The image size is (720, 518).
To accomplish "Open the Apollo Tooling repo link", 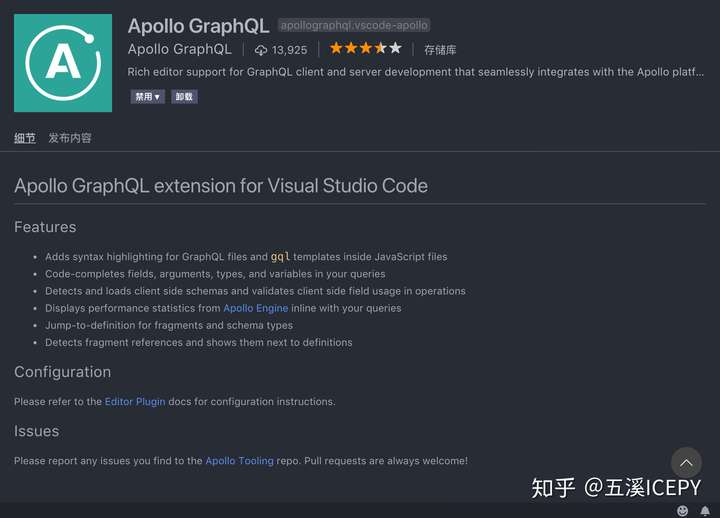I will pyautogui.click(x=239, y=461).
